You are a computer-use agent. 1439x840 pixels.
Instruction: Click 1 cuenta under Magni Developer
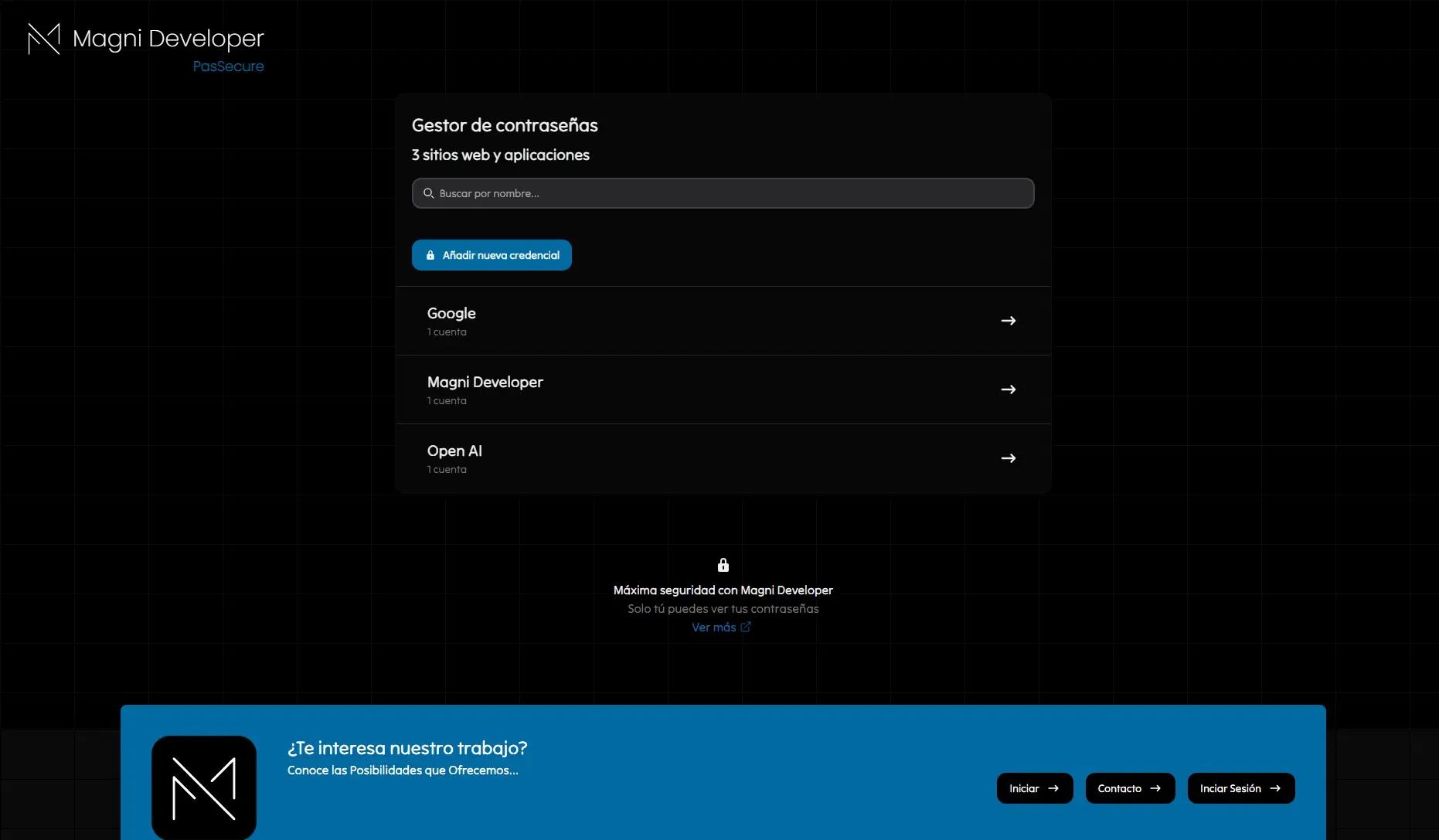(447, 401)
